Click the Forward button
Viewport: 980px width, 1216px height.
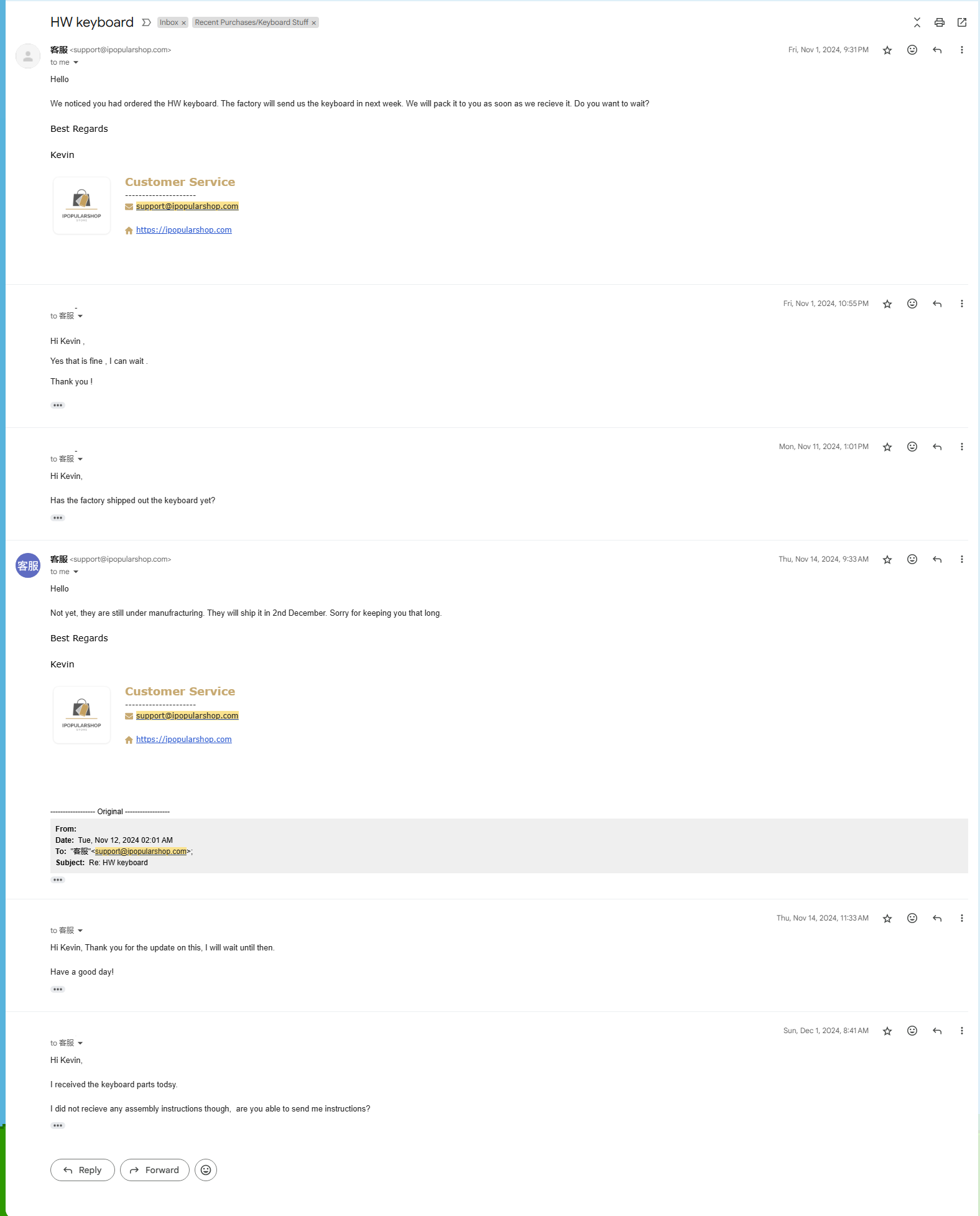(154, 1170)
